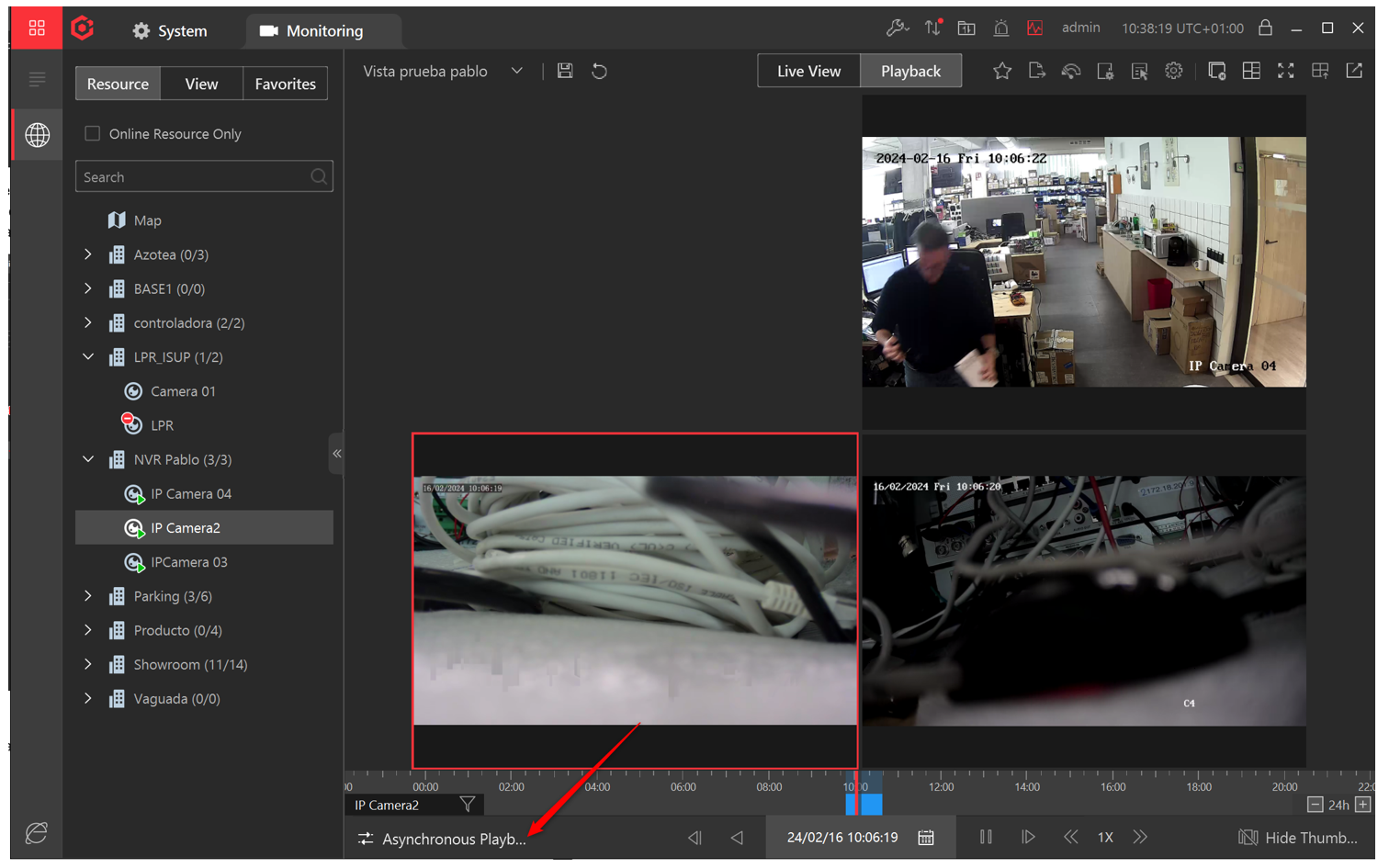
Task: Click the full screen expand icon
Action: (1285, 71)
